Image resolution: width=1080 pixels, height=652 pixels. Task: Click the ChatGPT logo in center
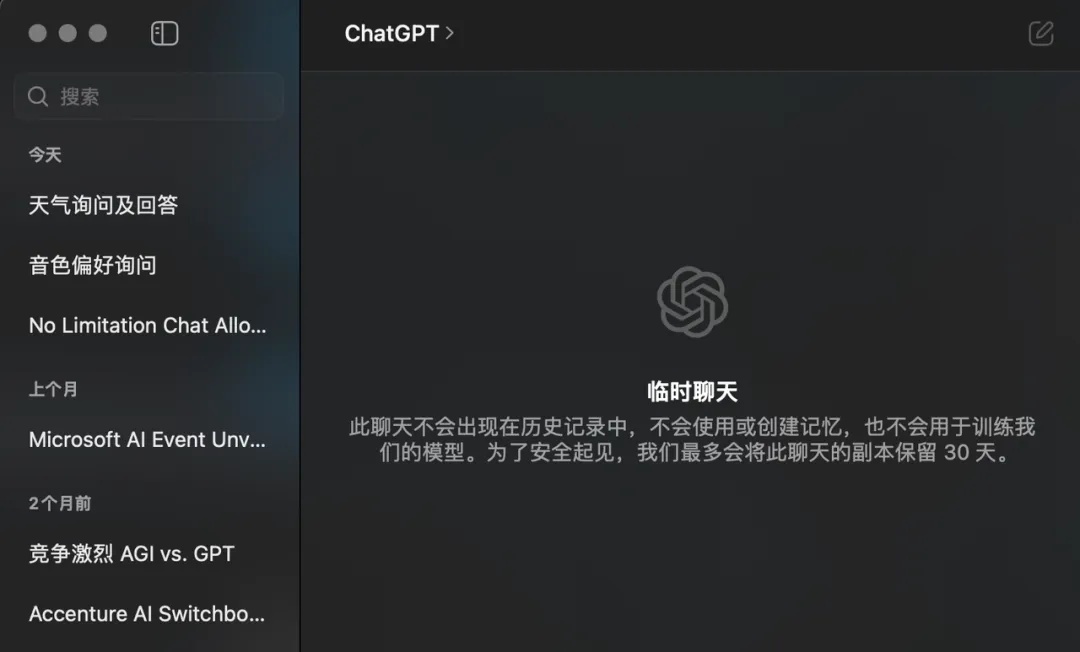pyautogui.click(x=692, y=302)
